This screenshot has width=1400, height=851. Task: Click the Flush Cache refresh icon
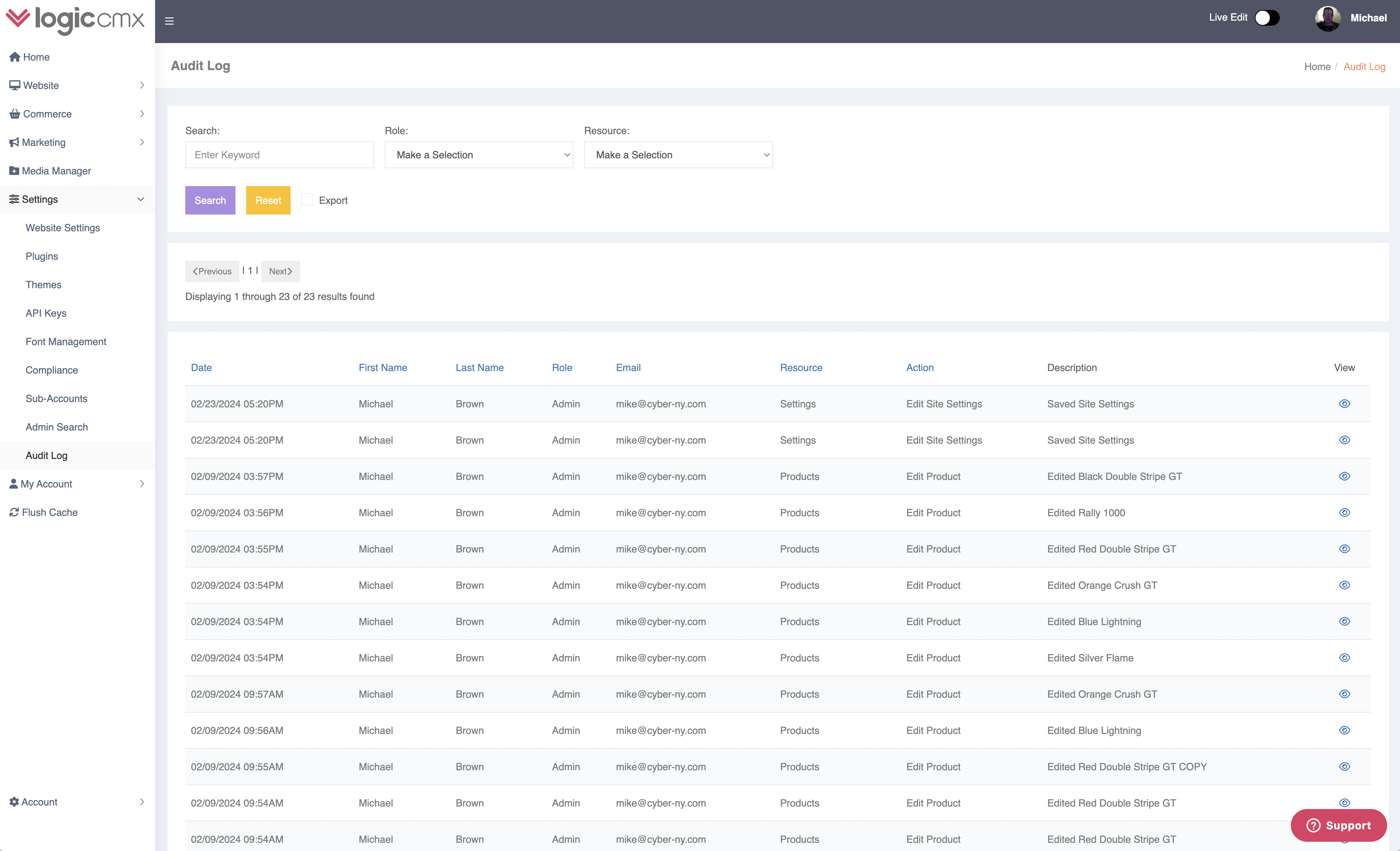coord(14,512)
